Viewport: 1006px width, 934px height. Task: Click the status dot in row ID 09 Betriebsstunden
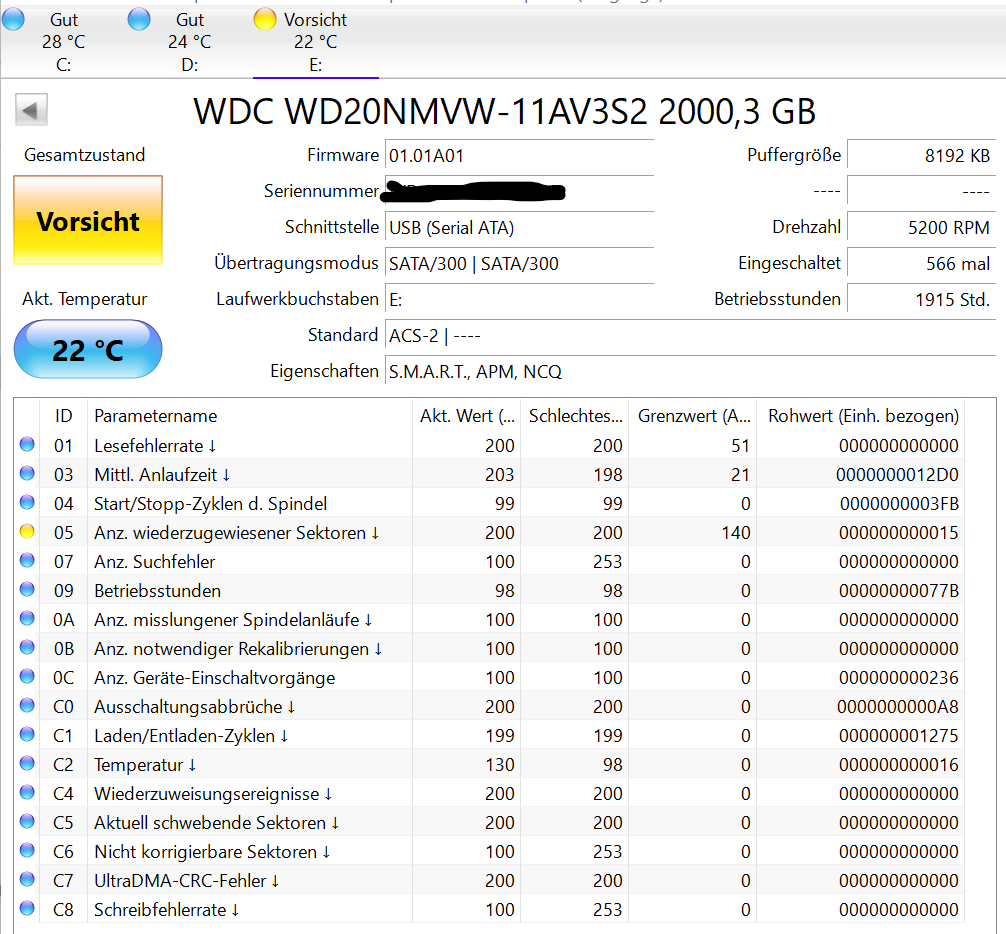[27, 589]
